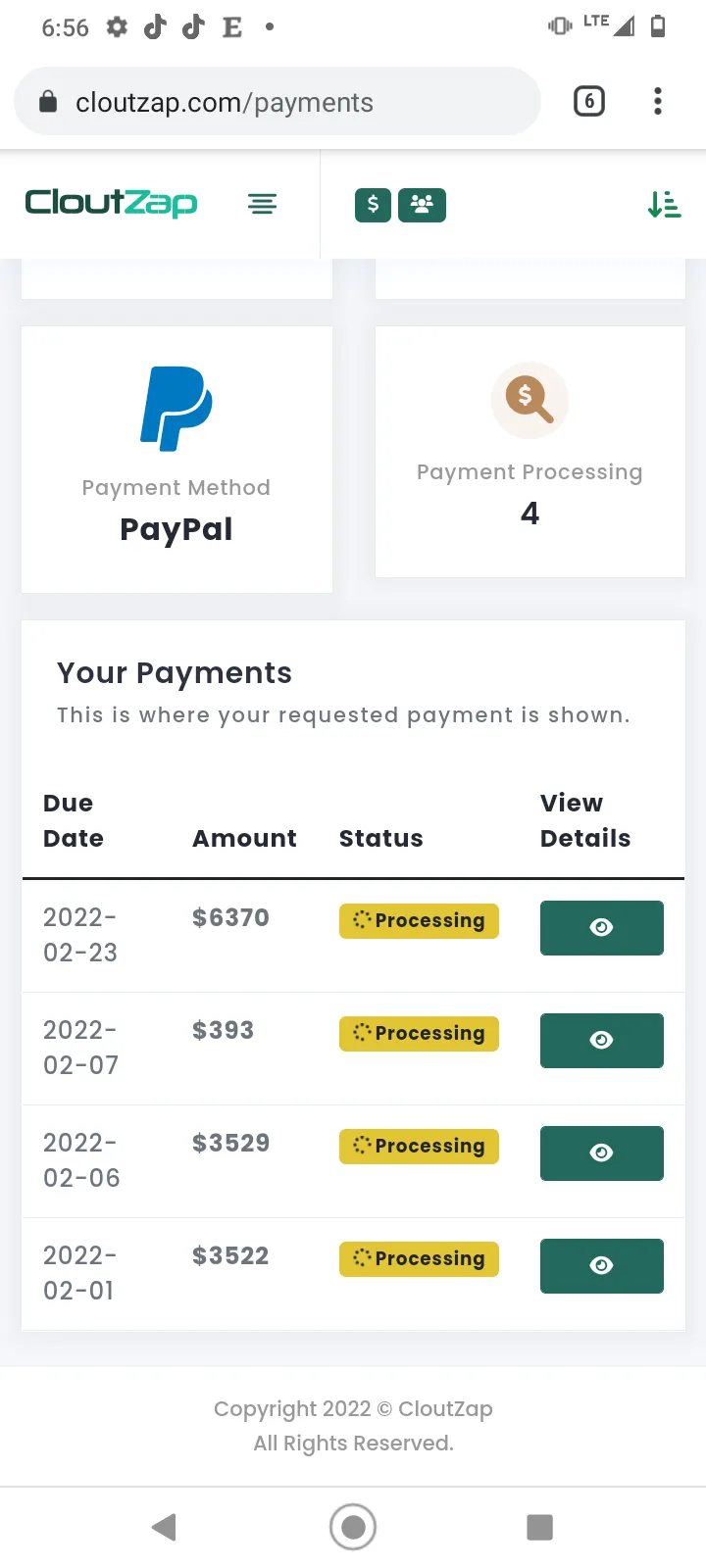Image resolution: width=706 pixels, height=1568 pixels.
Task: Tap the green dollar sign icon
Action: [x=373, y=205]
